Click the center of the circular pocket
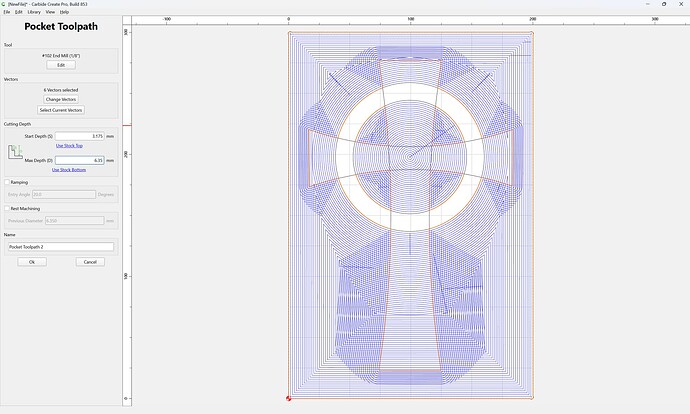Image resolution: width=690 pixels, height=414 pixels. pyautogui.click(x=410, y=157)
